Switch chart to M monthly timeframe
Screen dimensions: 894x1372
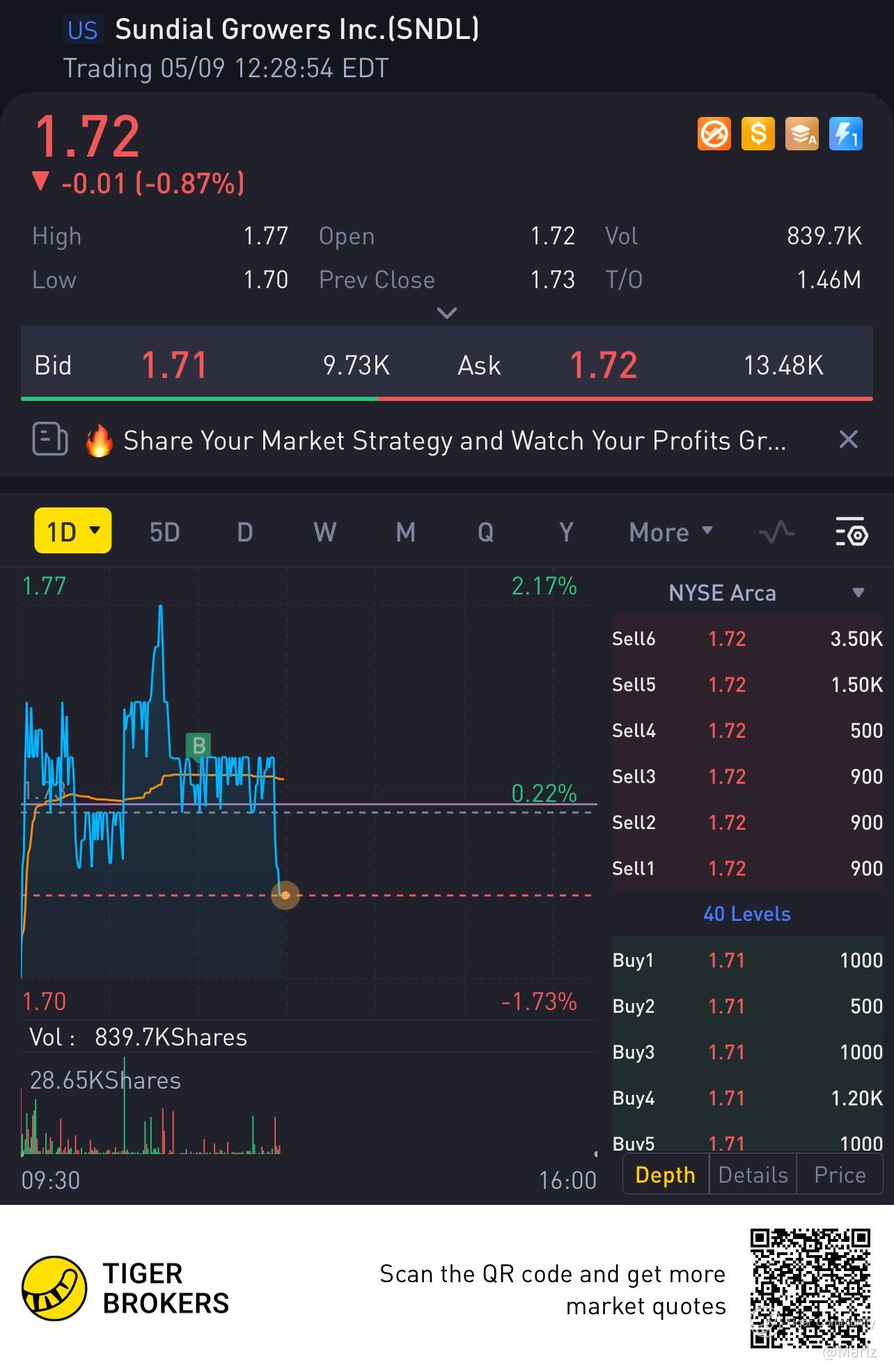click(x=406, y=533)
